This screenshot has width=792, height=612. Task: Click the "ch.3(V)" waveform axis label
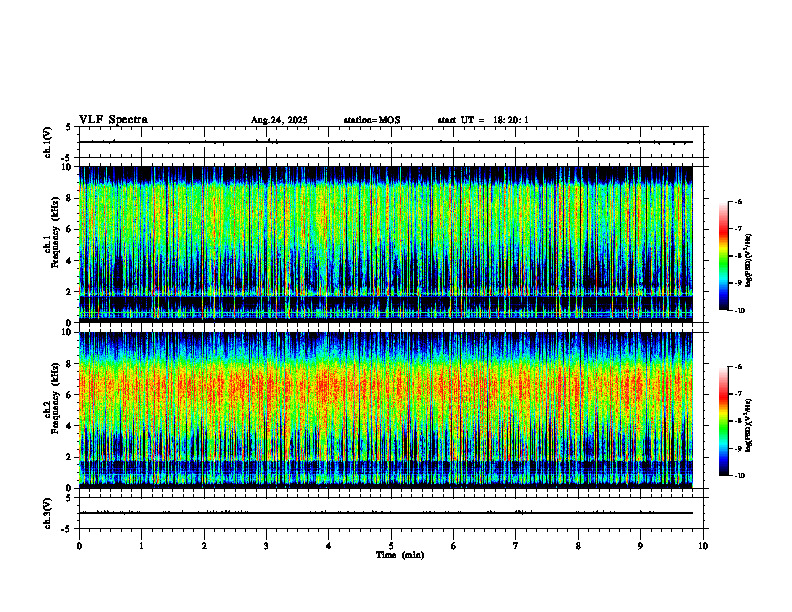tap(47, 514)
